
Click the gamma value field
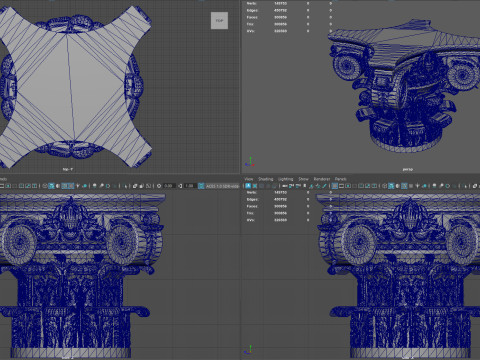click(190, 186)
